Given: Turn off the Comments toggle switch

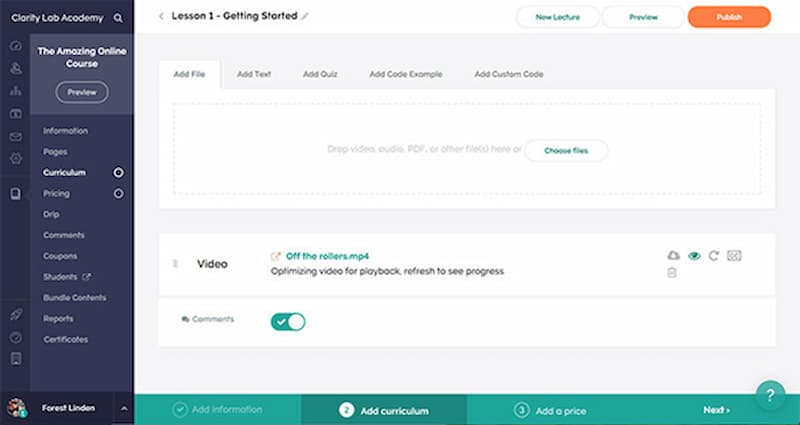Looking at the screenshot, I should (288, 322).
